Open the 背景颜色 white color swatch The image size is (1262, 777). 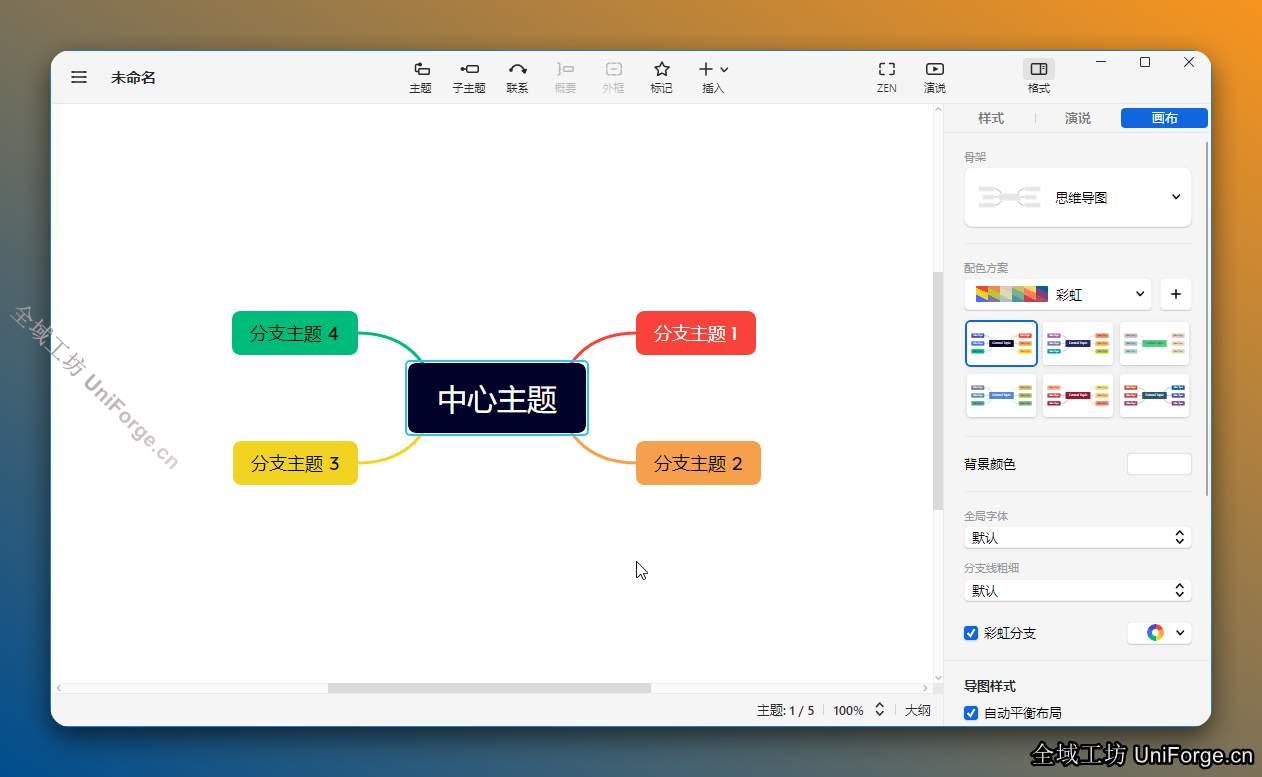(x=1159, y=464)
